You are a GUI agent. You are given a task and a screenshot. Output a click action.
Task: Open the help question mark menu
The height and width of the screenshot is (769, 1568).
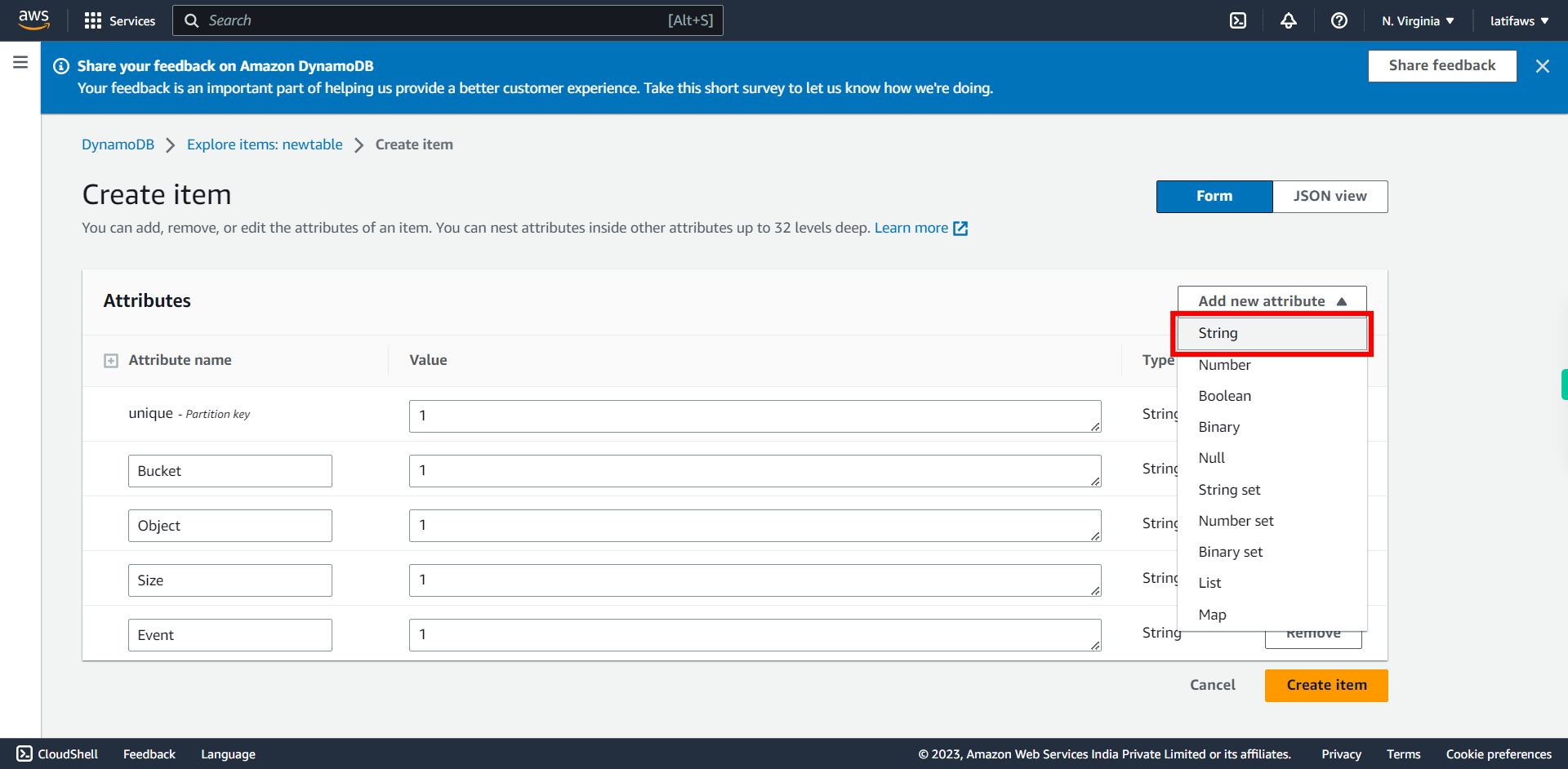(x=1339, y=20)
